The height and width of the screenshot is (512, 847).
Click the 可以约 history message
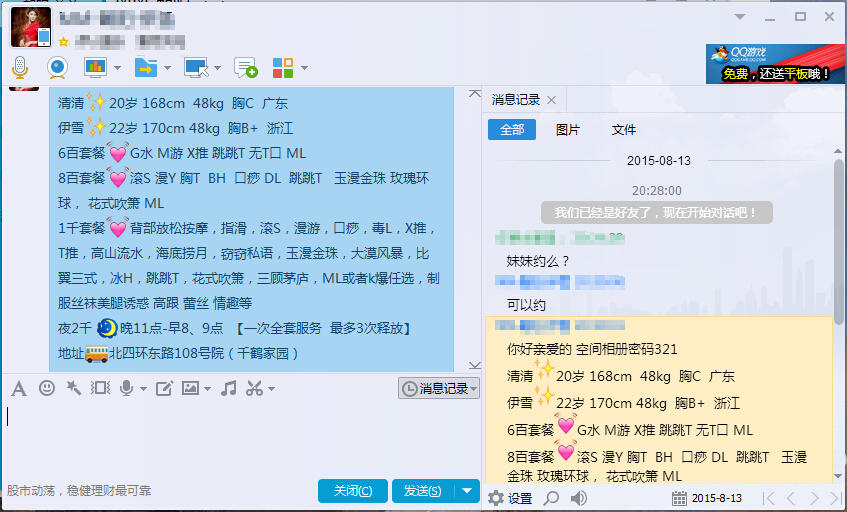pyautogui.click(x=526, y=305)
